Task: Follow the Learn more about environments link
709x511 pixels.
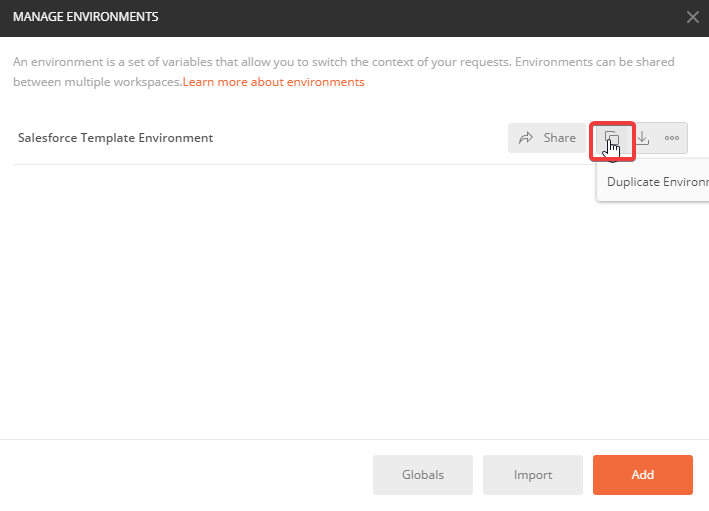Action: pyautogui.click(x=273, y=81)
